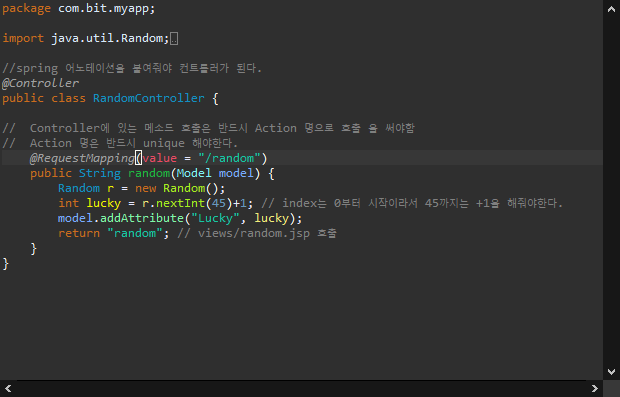Click the horizontal scrollbar track
Viewport: 620px width, 397px height.
[x=301, y=389]
